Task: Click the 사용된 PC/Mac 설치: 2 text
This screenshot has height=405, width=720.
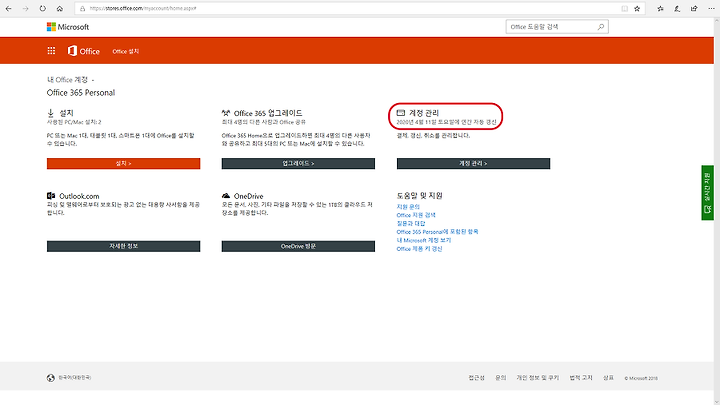Action: click(74, 123)
